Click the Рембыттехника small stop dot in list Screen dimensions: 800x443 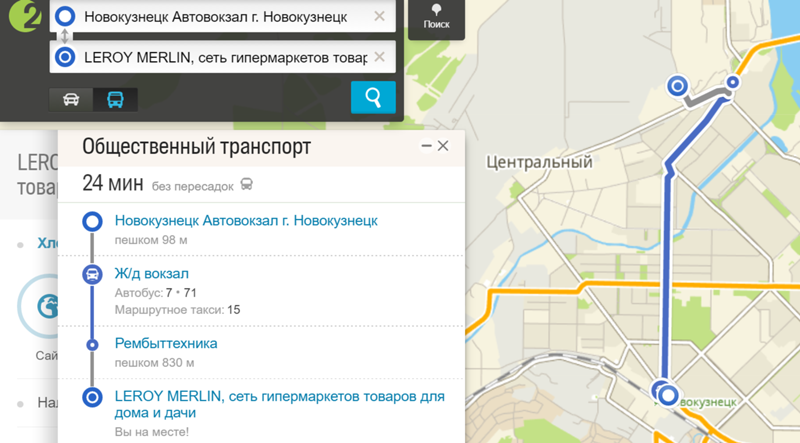click(92, 345)
